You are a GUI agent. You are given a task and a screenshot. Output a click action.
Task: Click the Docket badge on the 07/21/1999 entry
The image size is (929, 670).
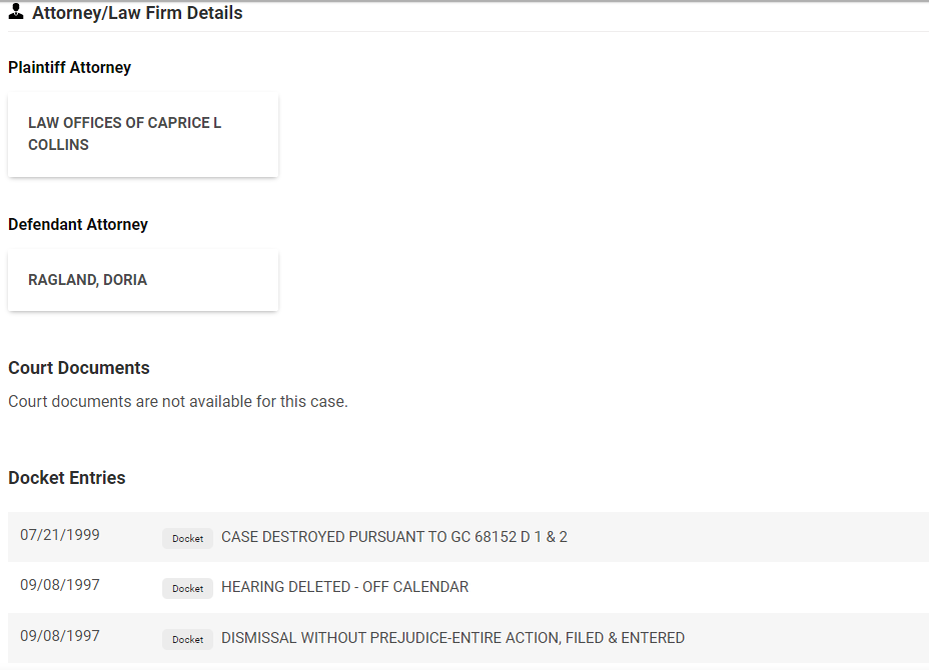click(187, 538)
